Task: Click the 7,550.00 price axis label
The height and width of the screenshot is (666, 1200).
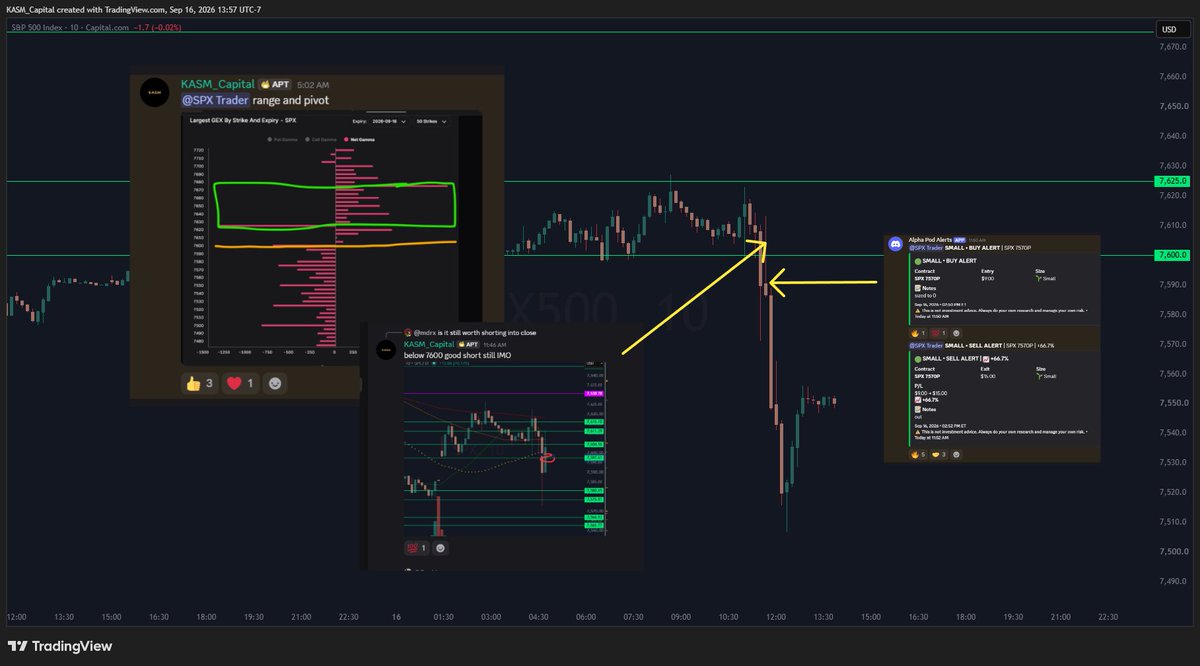Action: point(1173,403)
